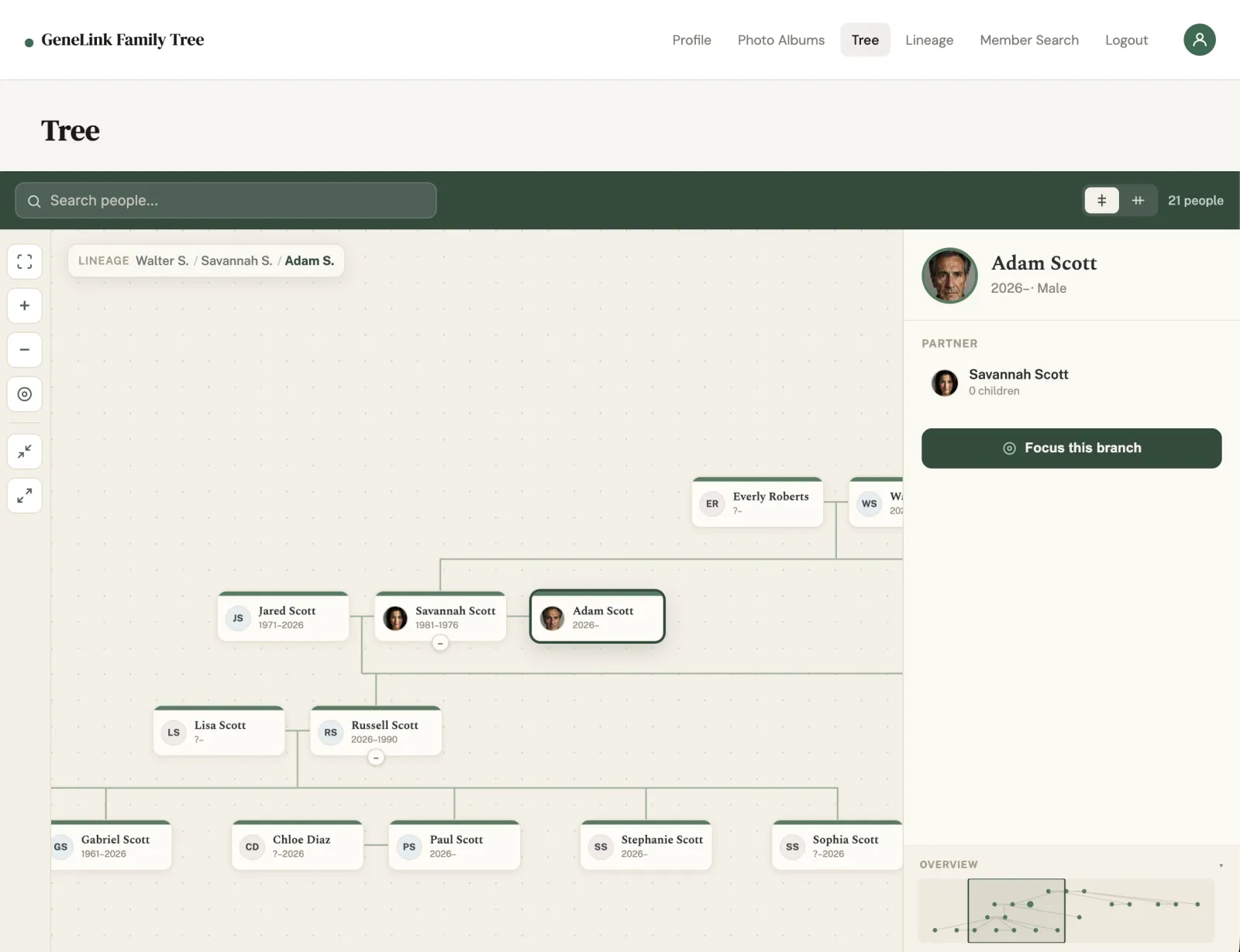The width and height of the screenshot is (1240, 952).
Task: Click the center-on-target icon
Action: coord(25,394)
